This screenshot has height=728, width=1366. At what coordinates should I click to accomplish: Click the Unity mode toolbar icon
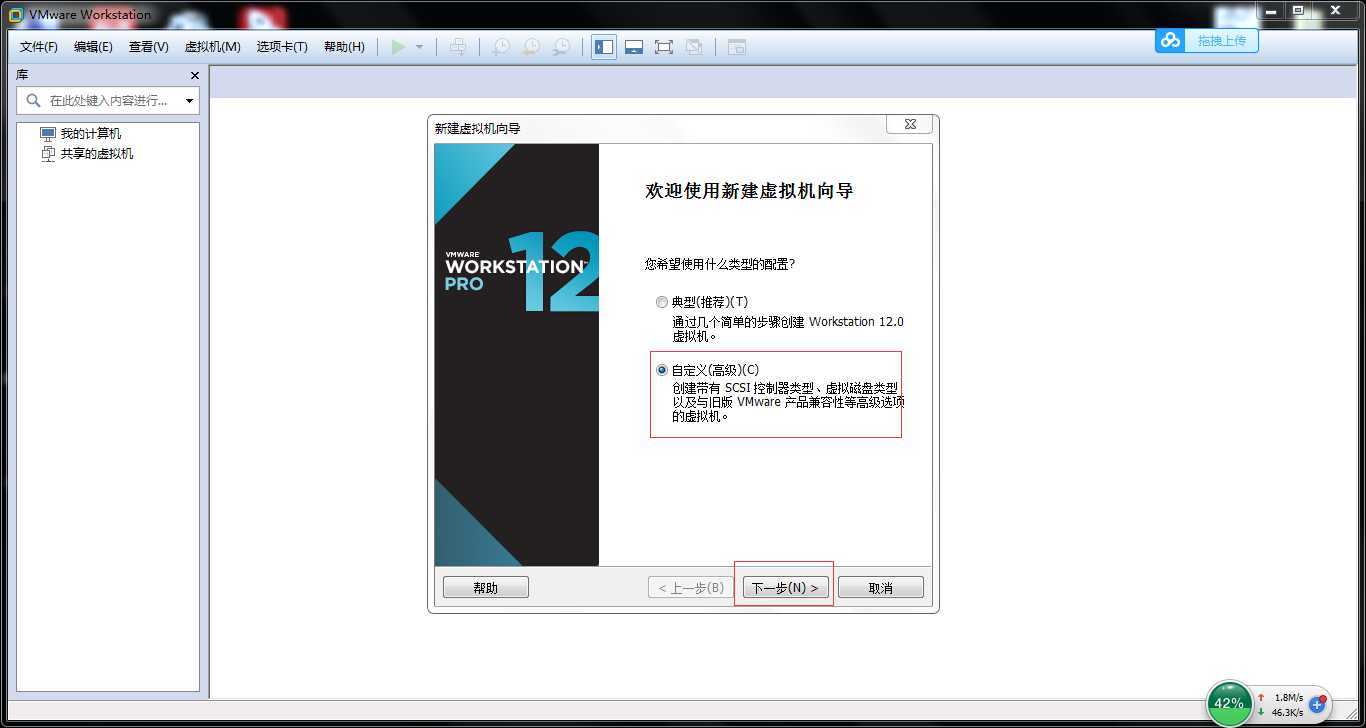[694, 47]
